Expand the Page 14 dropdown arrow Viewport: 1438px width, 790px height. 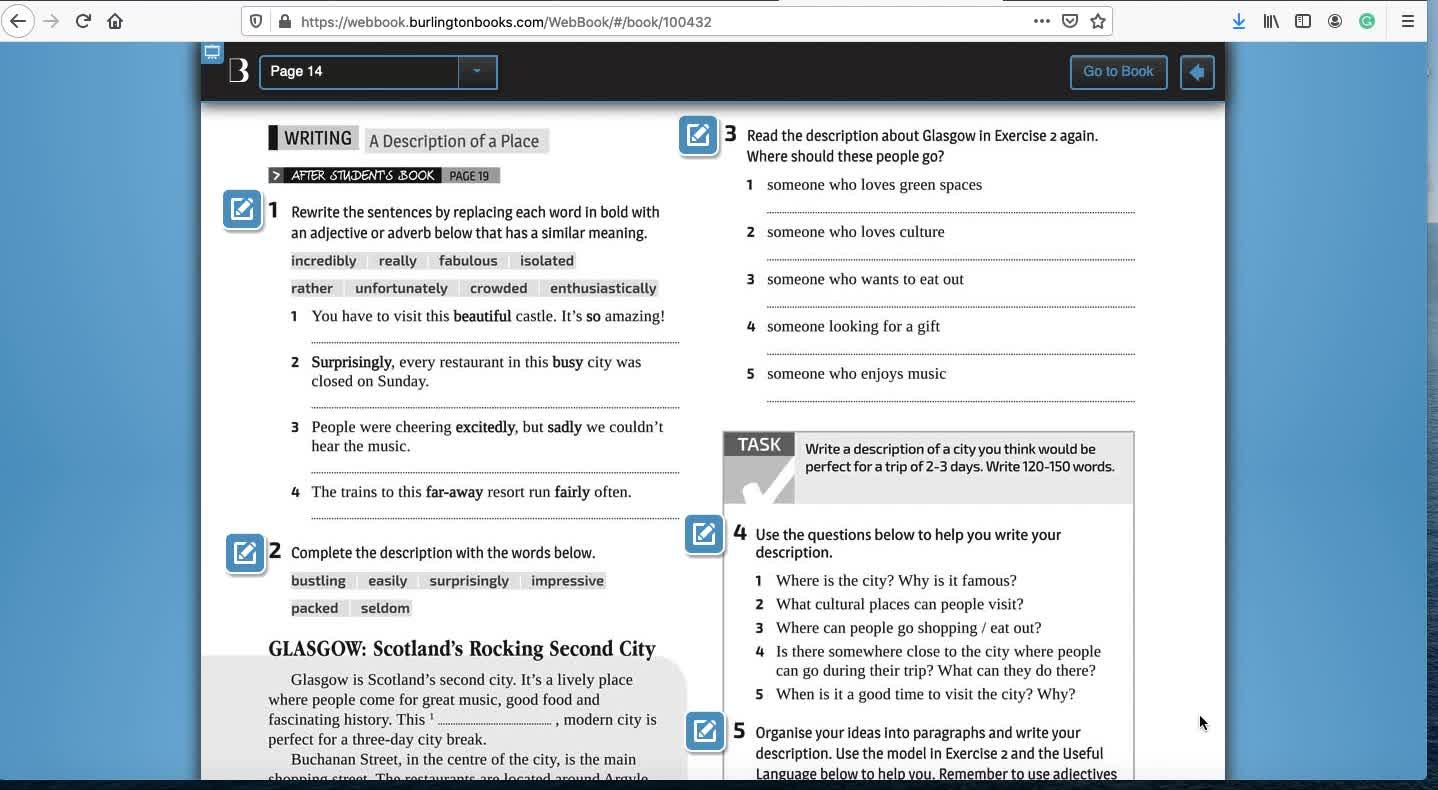pos(477,71)
